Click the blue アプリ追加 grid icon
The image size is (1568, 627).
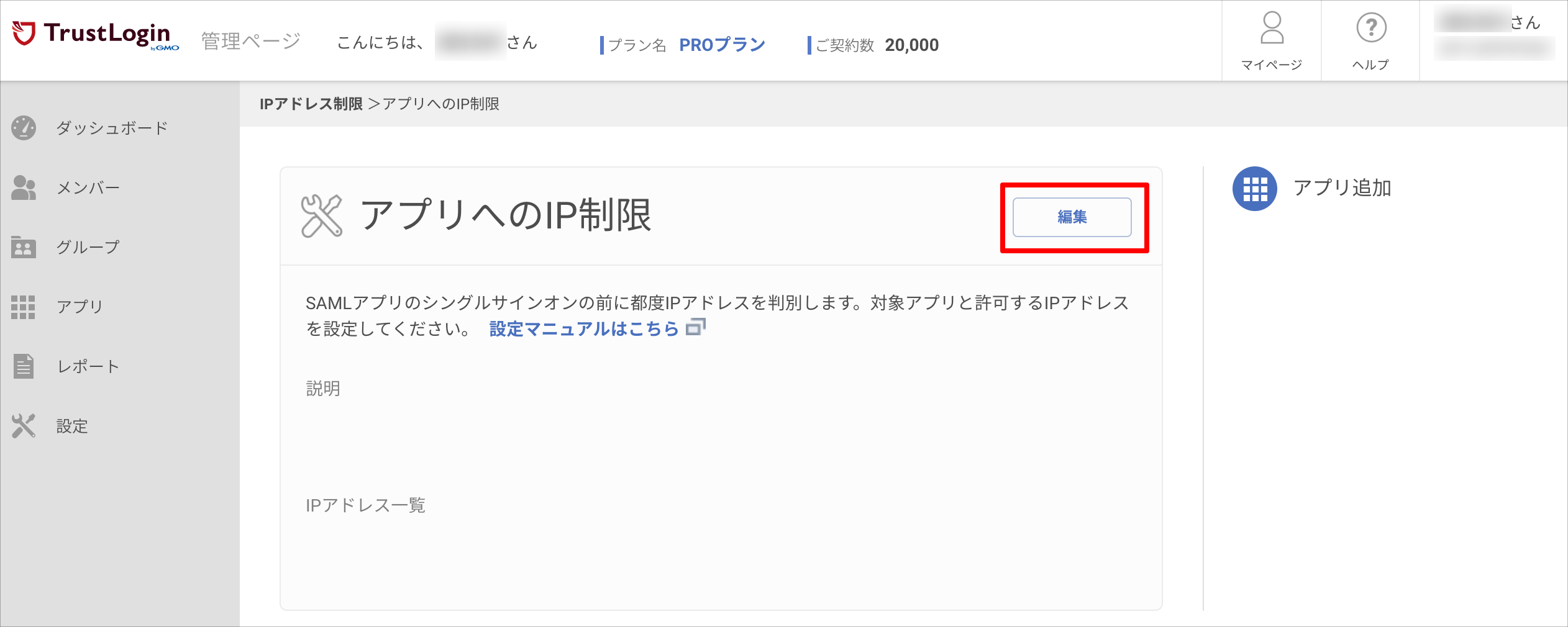click(x=1254, y=189)
